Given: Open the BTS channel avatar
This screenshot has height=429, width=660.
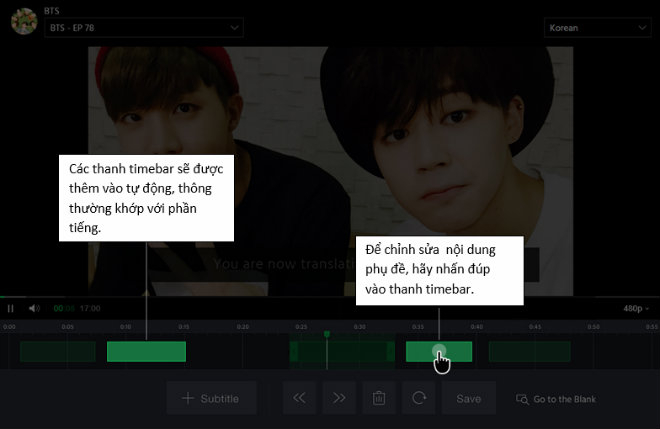Looking at the screenshot, I should point(24,22).
